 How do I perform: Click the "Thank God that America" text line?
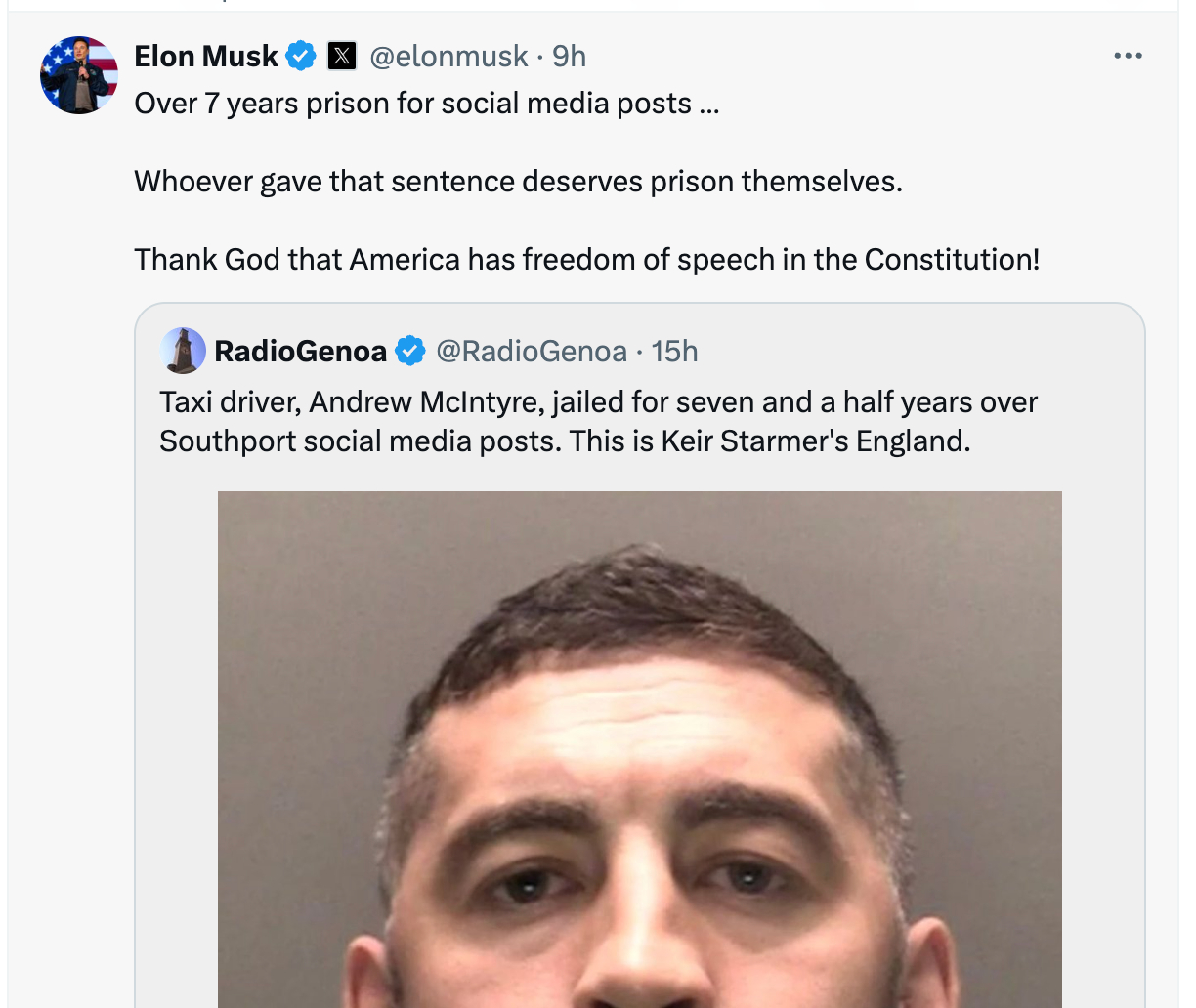586,260
